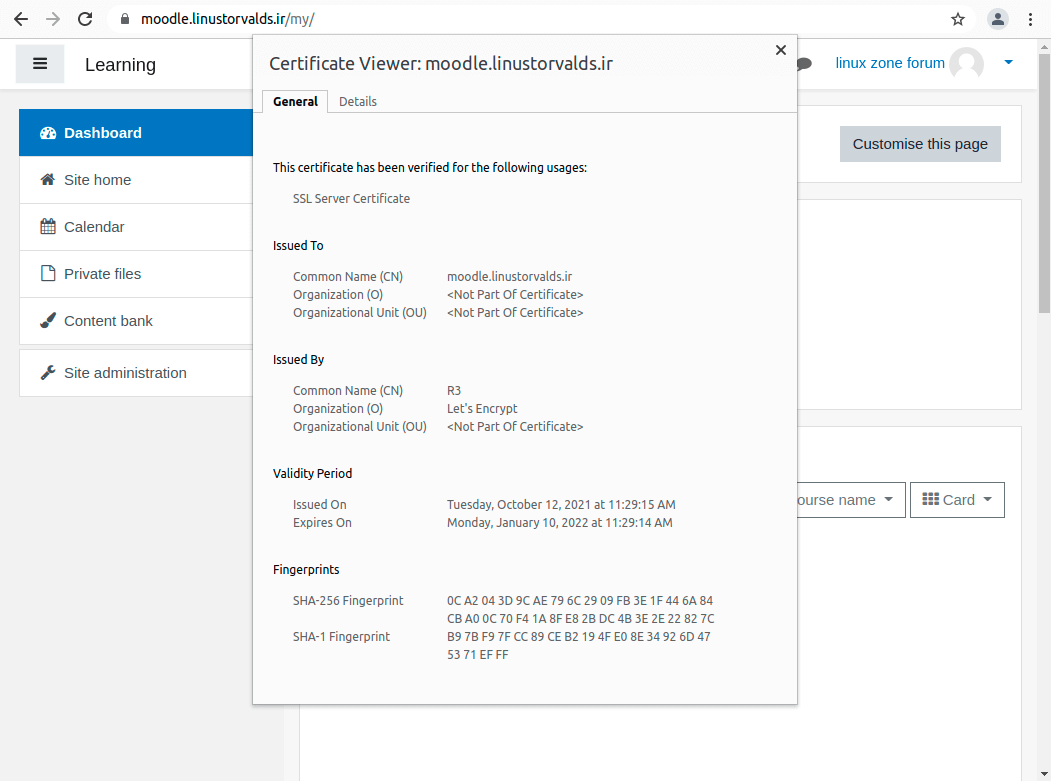Expand the user menu dropdown arrow

click(1008, 62)
